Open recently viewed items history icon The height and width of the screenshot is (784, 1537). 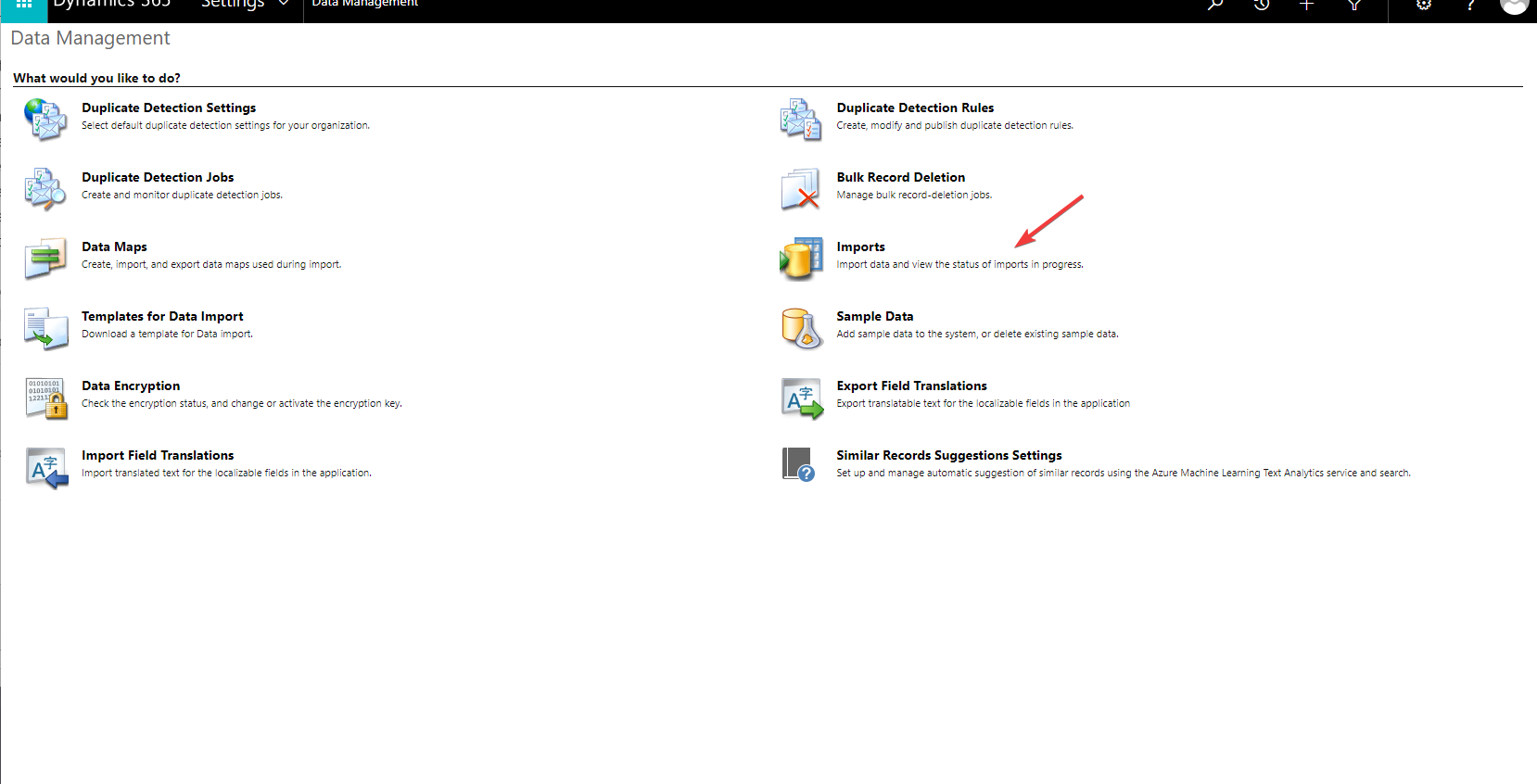click(x=1262, y=6)
